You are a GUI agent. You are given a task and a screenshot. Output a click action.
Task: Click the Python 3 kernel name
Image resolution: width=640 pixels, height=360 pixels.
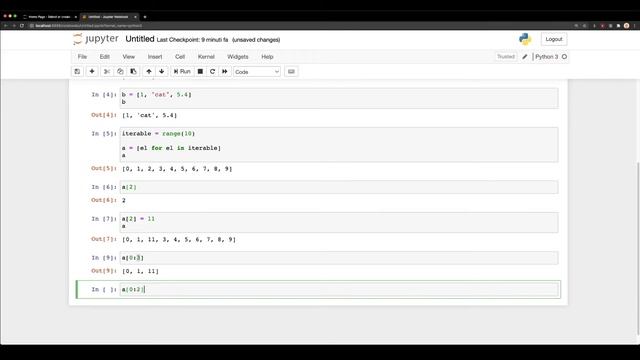tap(547, 57)
